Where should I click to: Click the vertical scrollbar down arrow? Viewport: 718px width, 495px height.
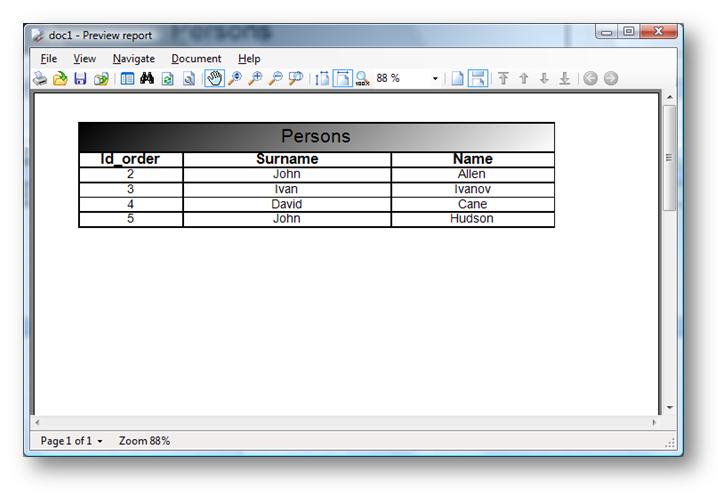click(x=669, y=407)
